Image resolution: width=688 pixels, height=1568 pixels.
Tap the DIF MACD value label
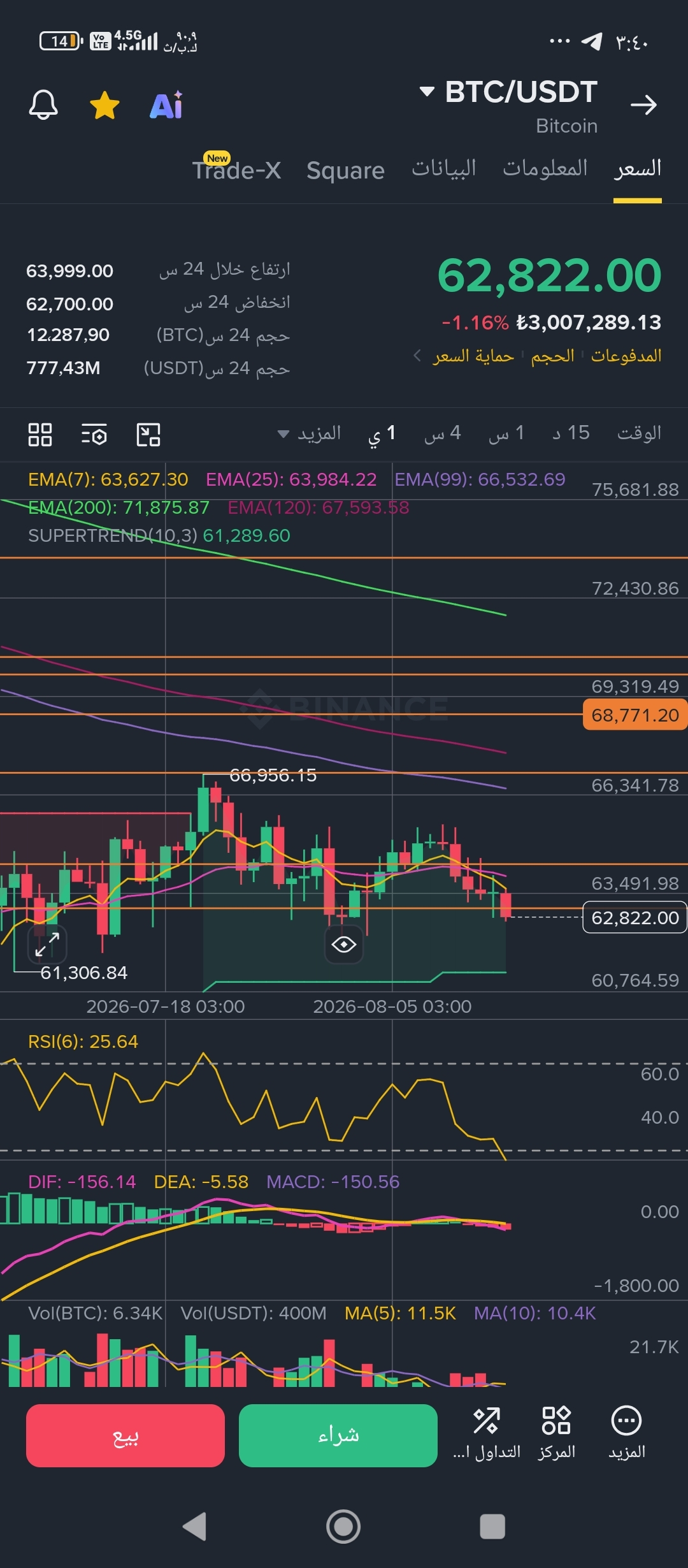click(x=82, y=1182)
